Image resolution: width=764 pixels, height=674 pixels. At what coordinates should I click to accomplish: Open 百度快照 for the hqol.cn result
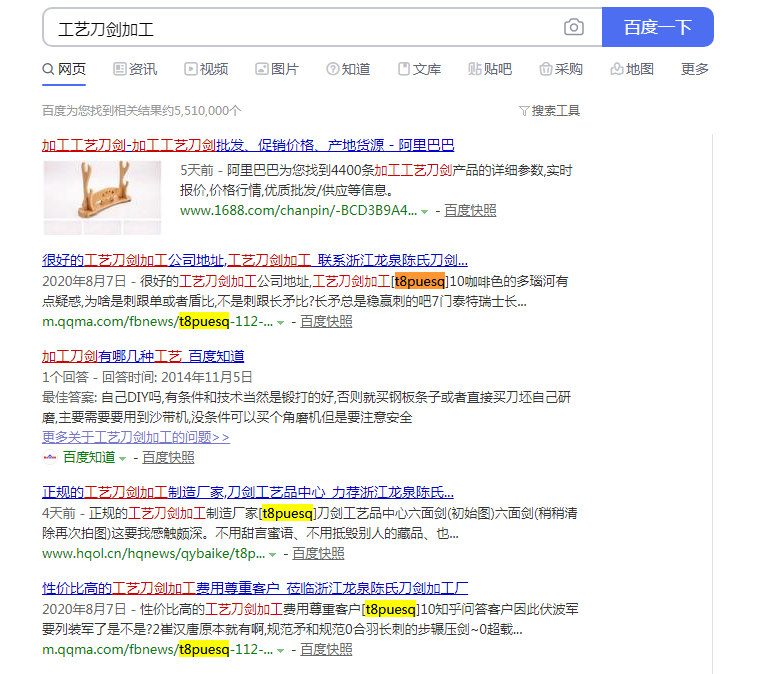click(x=318, y=554)
